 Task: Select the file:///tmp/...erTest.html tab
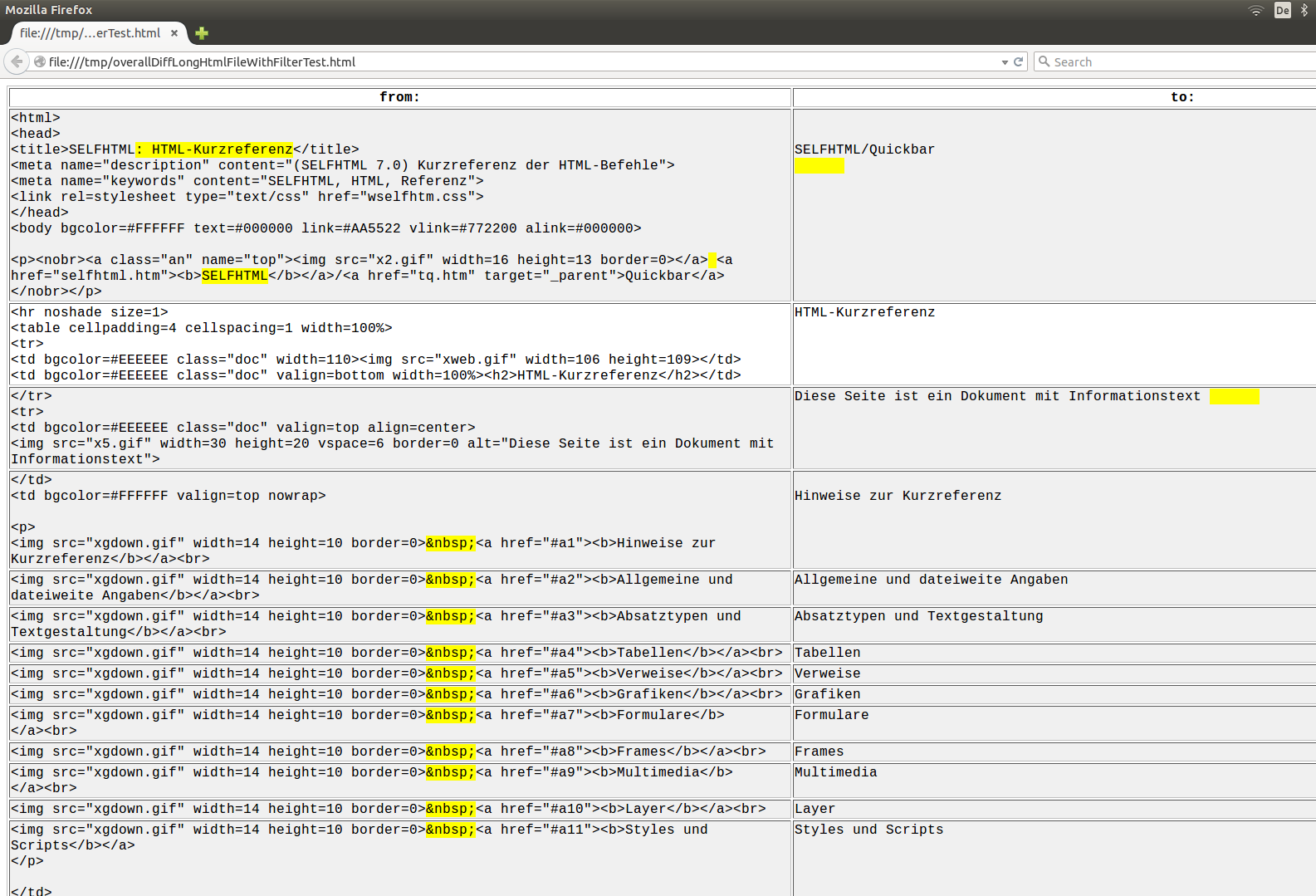tap(98, 33)
